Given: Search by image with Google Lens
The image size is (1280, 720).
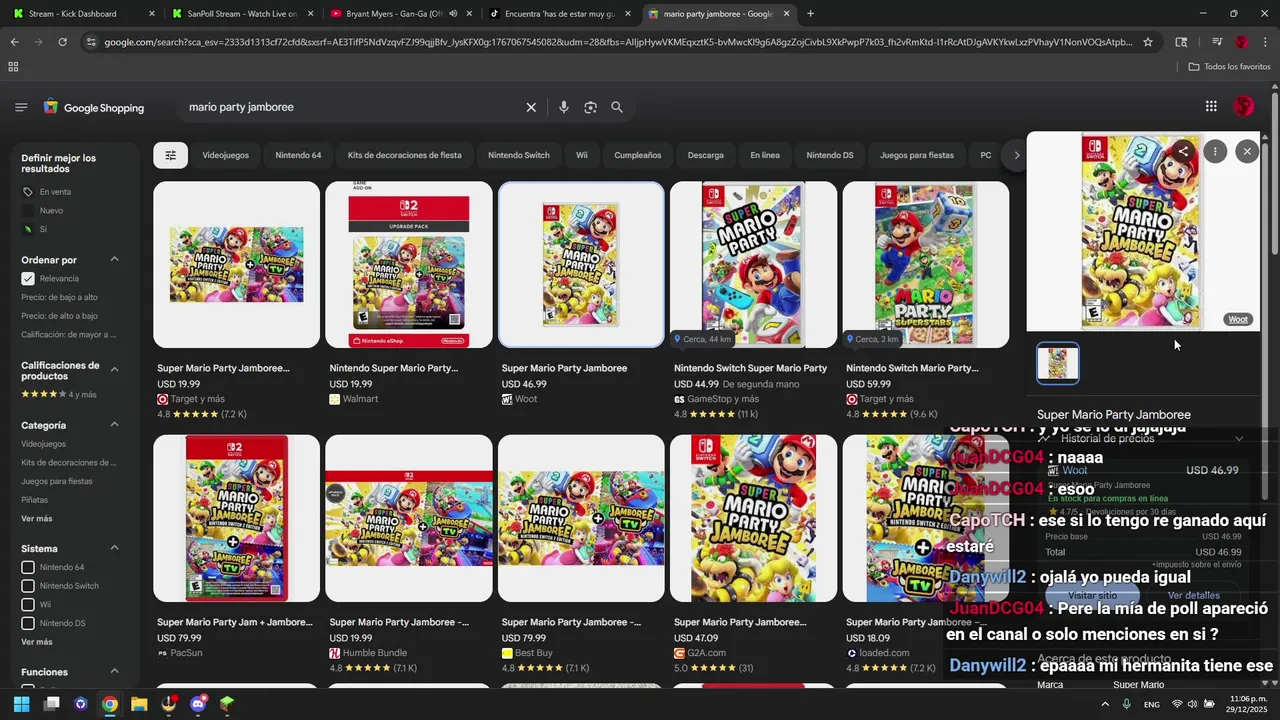Looking at the screenshot, I should 590,107.
